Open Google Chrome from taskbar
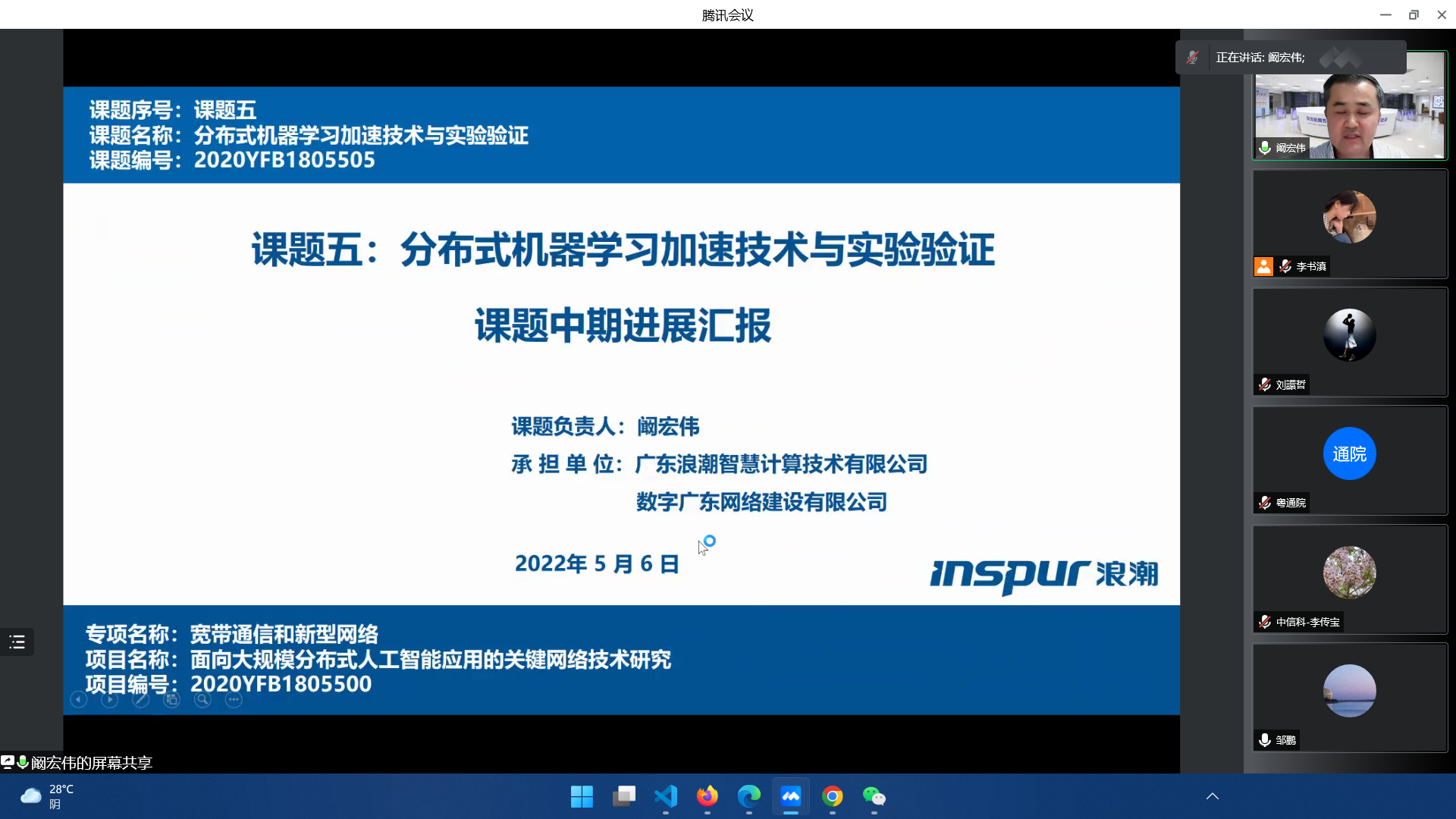1456x819 pixels. tap(833, 796)
